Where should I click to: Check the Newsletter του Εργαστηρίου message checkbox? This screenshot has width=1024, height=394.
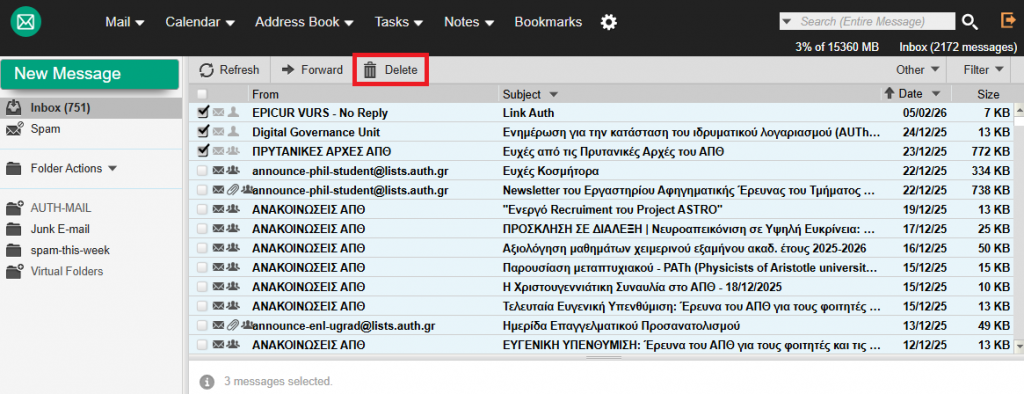coord(202,190)
